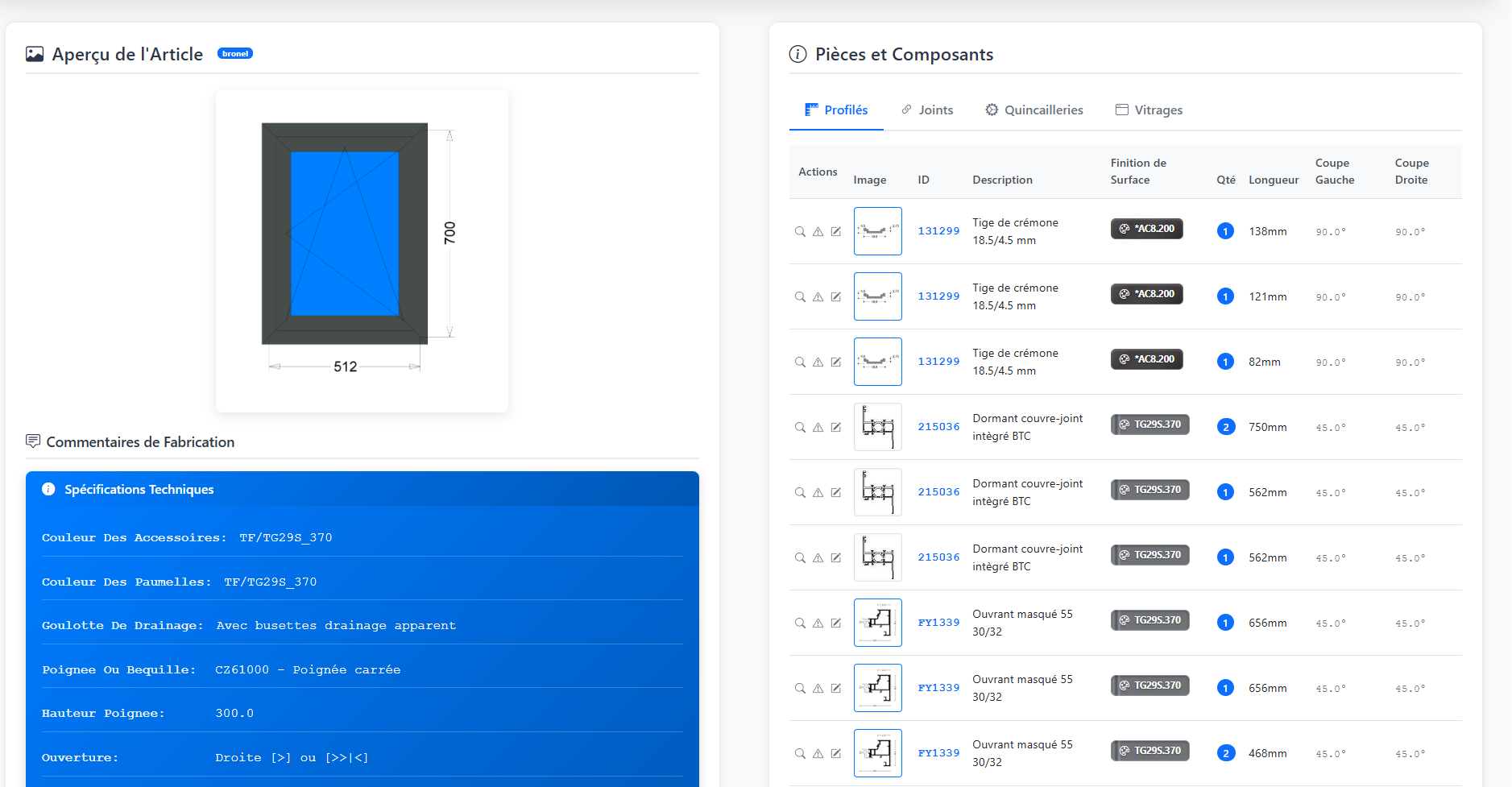Click the magnifier icon on the 750mm row
This screenshot has height=787, width=1512.
click(800, 427)
